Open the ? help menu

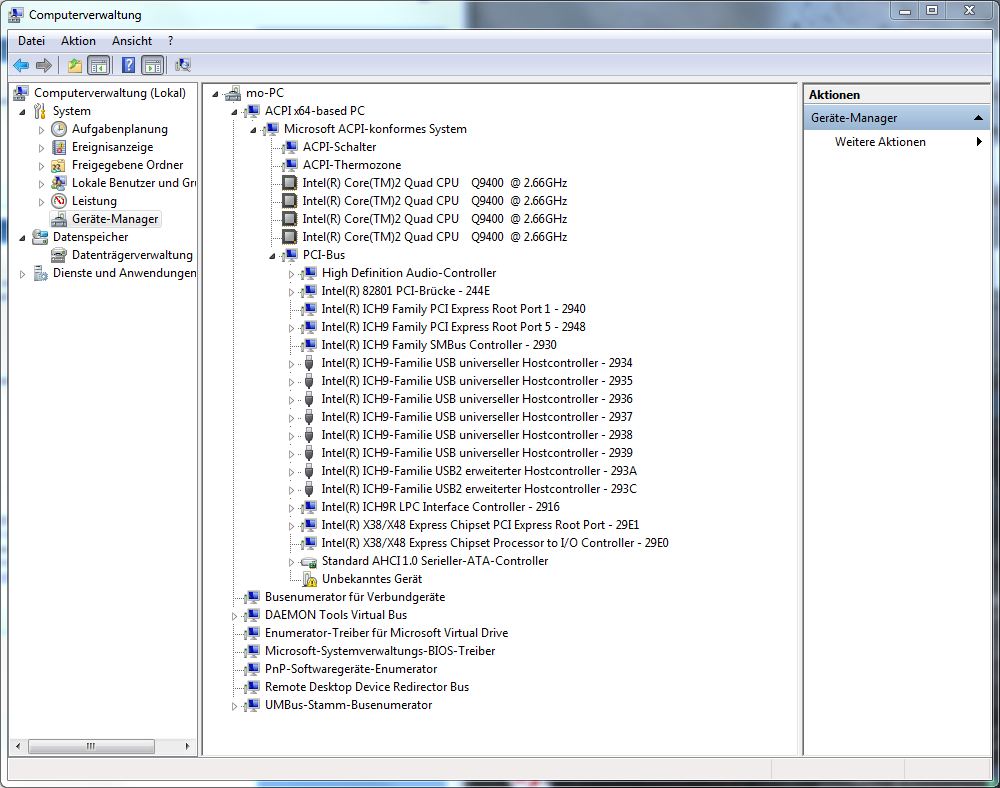(170, 41)
